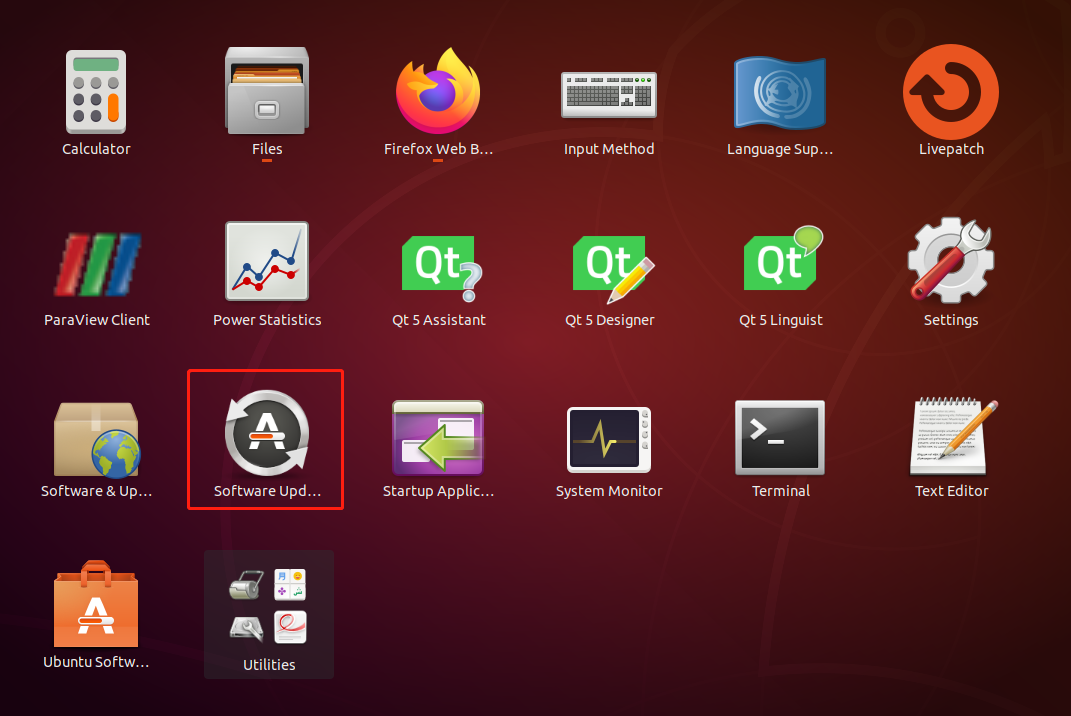
Task: Open the Calculator app
Action: pyautogui.click(x=96, y=92)
